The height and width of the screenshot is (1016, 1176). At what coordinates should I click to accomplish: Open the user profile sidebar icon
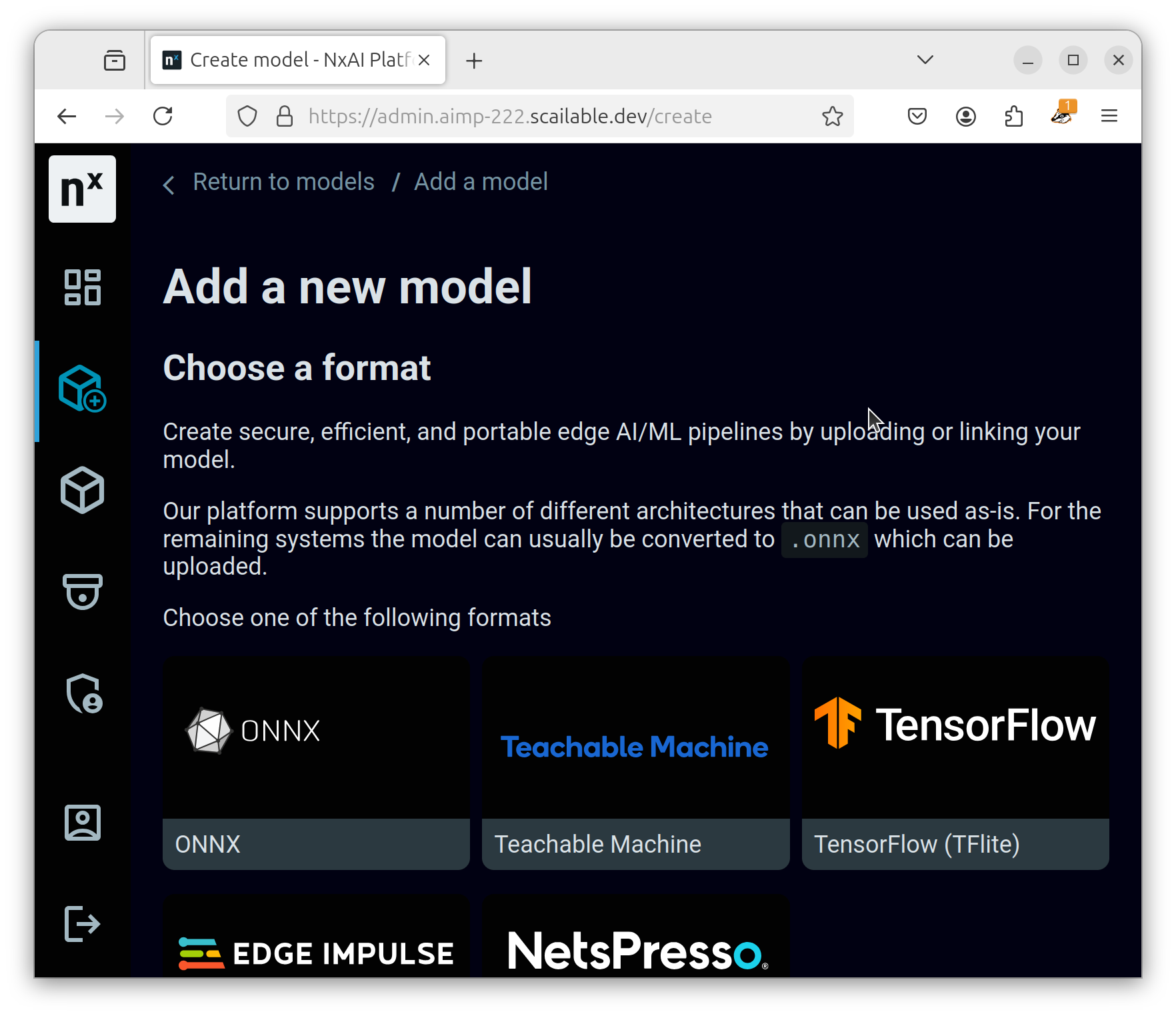pos(82,822)
